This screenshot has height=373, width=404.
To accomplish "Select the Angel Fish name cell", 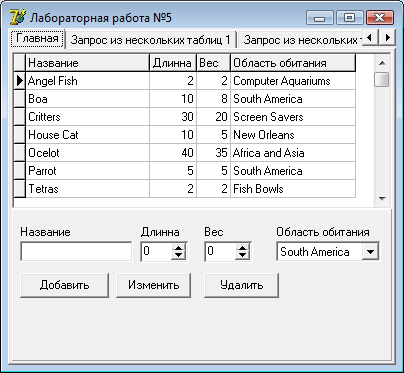I will click(x=87, y=81).
